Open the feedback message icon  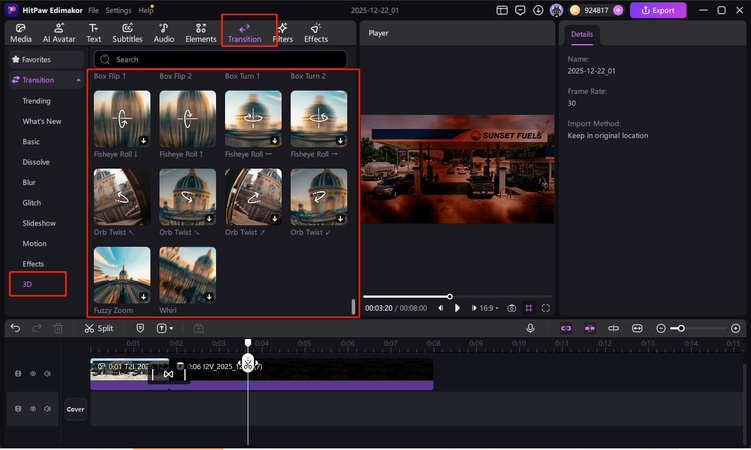[520, 10]
